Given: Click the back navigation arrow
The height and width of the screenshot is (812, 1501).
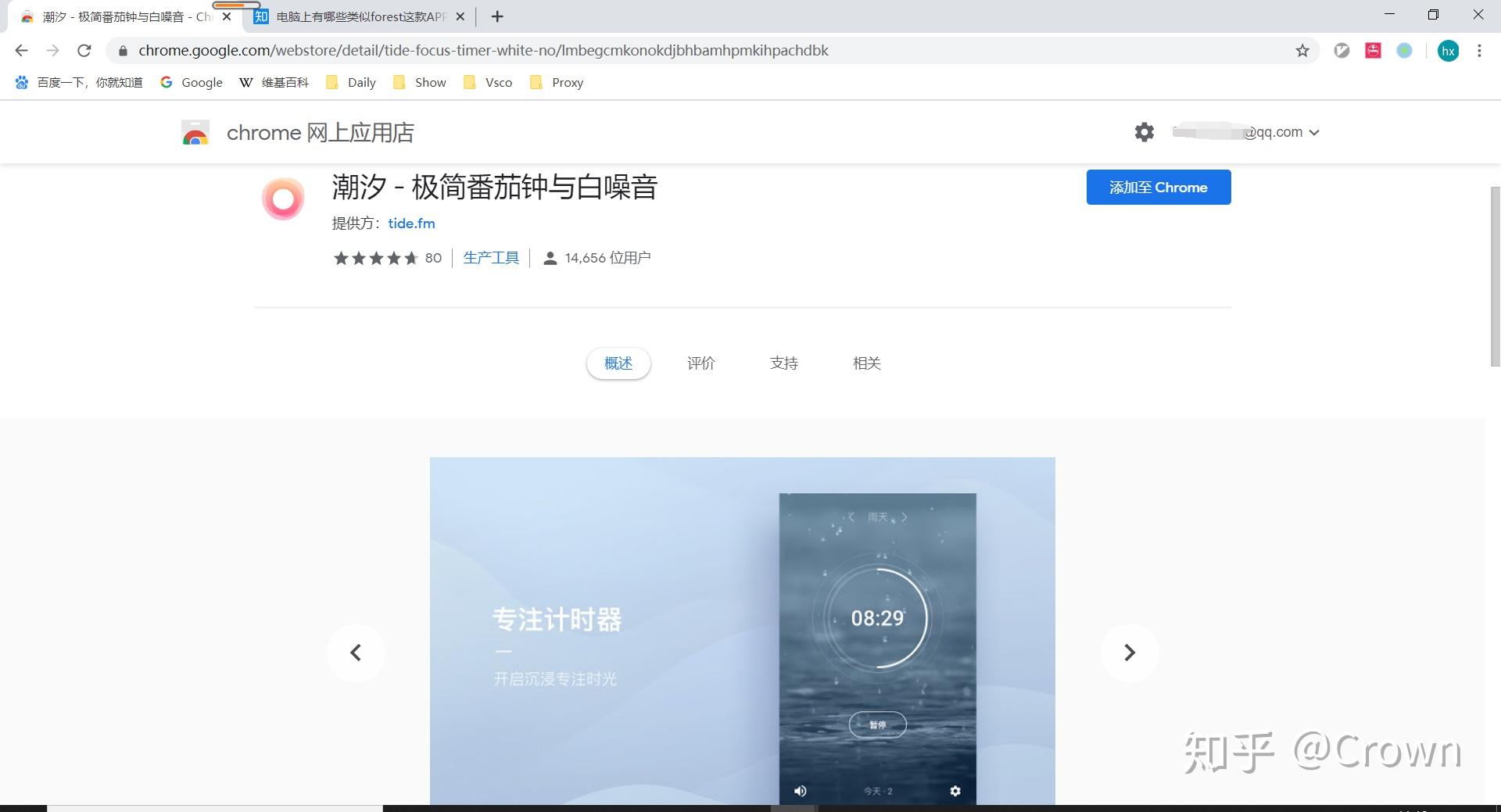Looking at the screenshot, I should (20, 50).
